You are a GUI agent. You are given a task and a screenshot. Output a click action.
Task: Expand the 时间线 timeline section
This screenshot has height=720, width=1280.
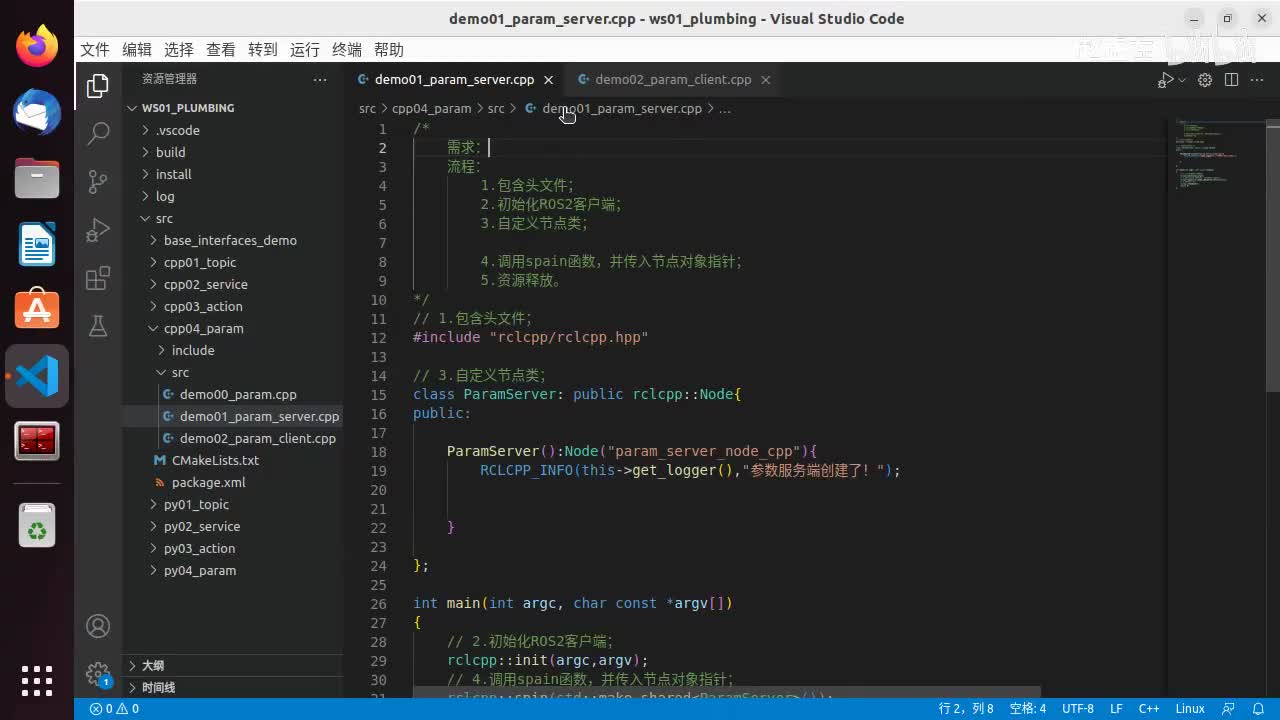(x=233, y=687)
